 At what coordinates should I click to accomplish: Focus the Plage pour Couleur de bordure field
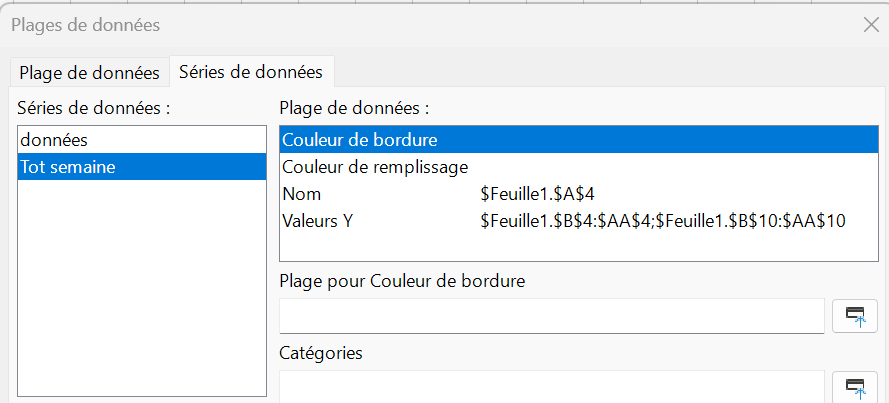pyautogui.click(x=551, y=316)
